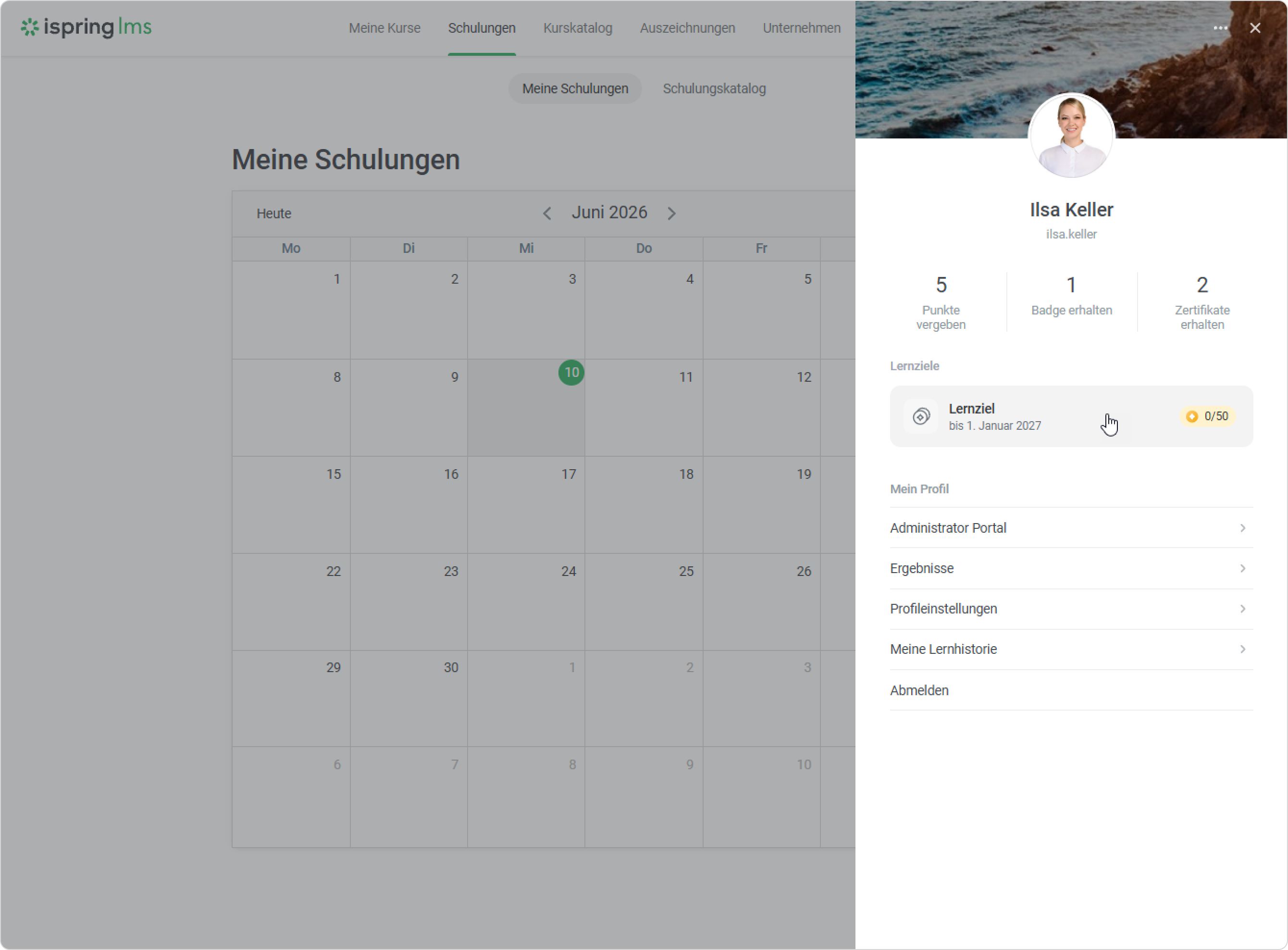Select the Meine Schulungen sub-tab

pos(575,88)
